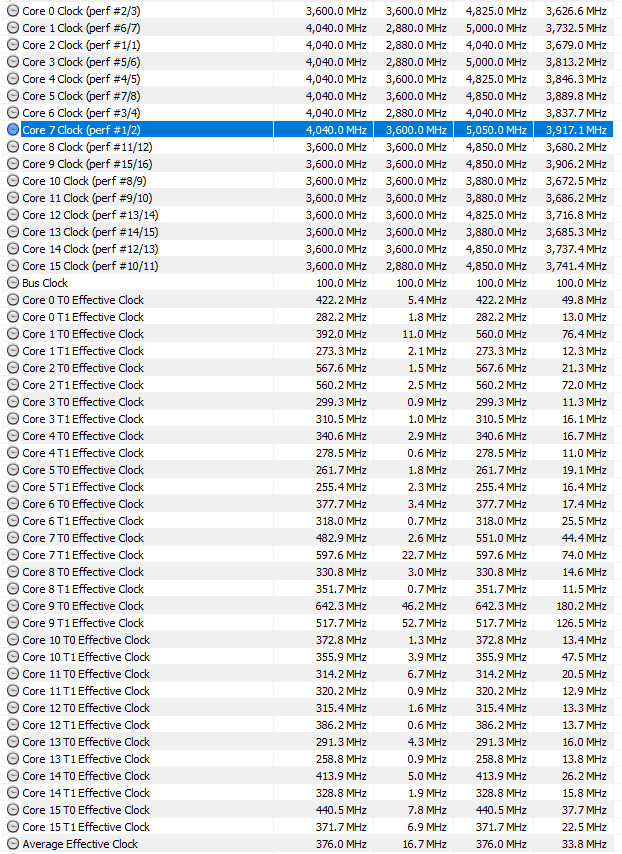This screenshot has height=854, width=622.
Task: Select the Core 9 T1 Effective Clock label
Action: [x=83, y=623]
